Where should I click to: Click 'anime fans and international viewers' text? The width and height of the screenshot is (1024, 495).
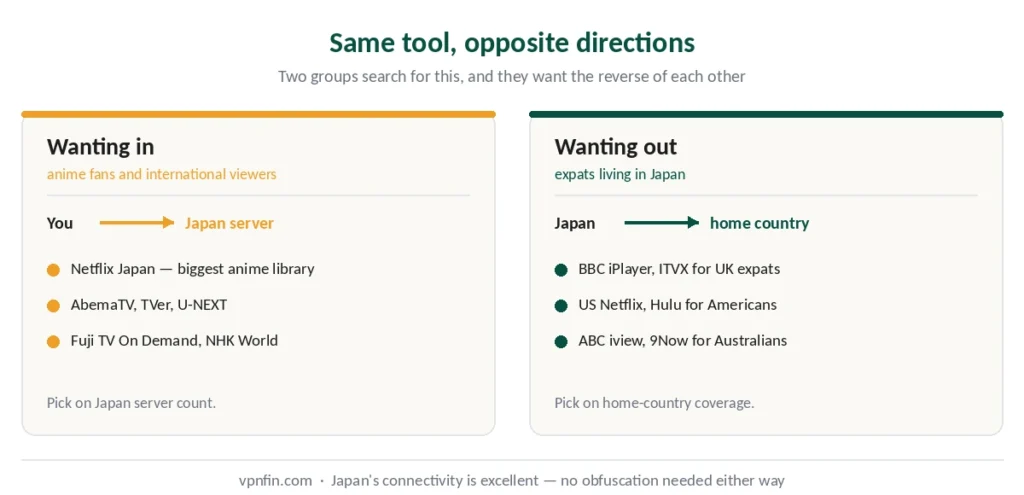pyautogui.click(x=161, y=174)
